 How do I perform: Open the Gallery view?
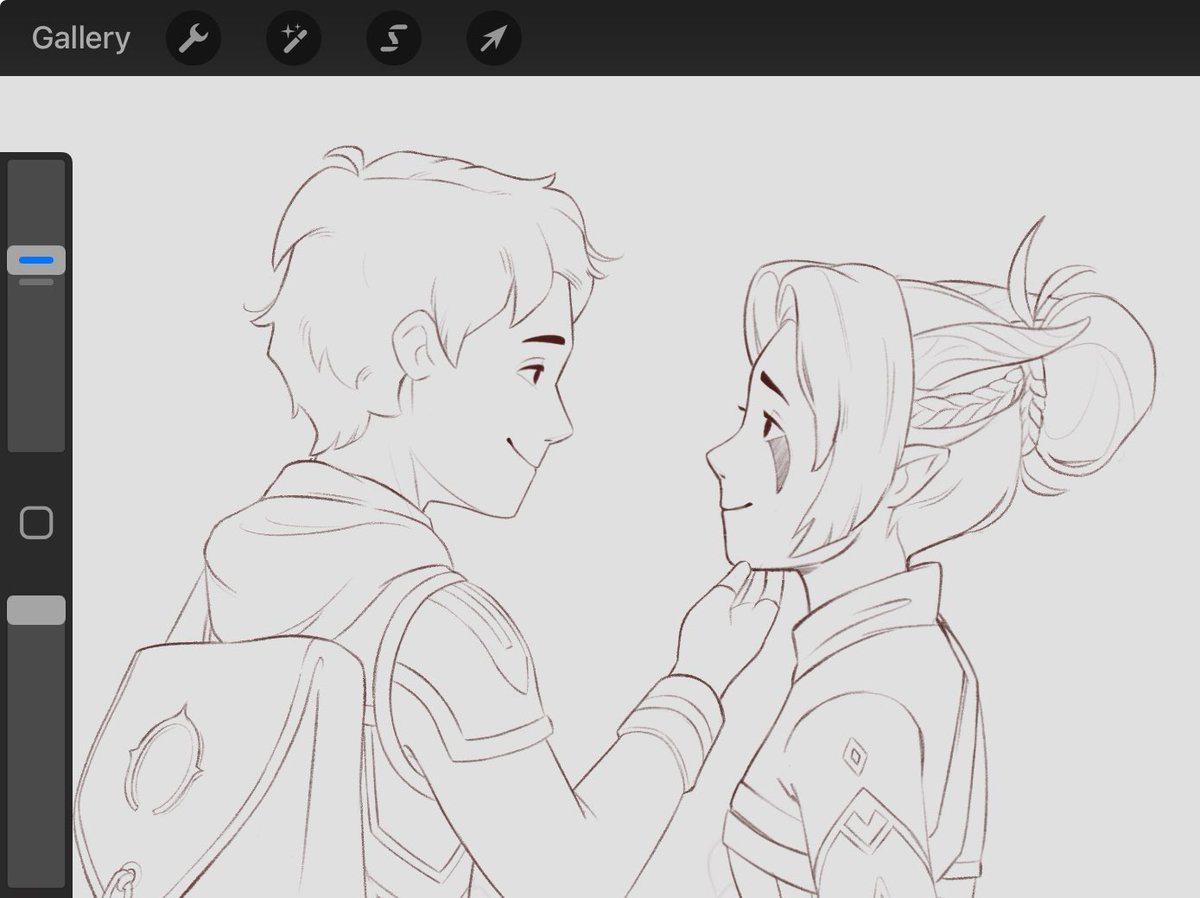81,39
